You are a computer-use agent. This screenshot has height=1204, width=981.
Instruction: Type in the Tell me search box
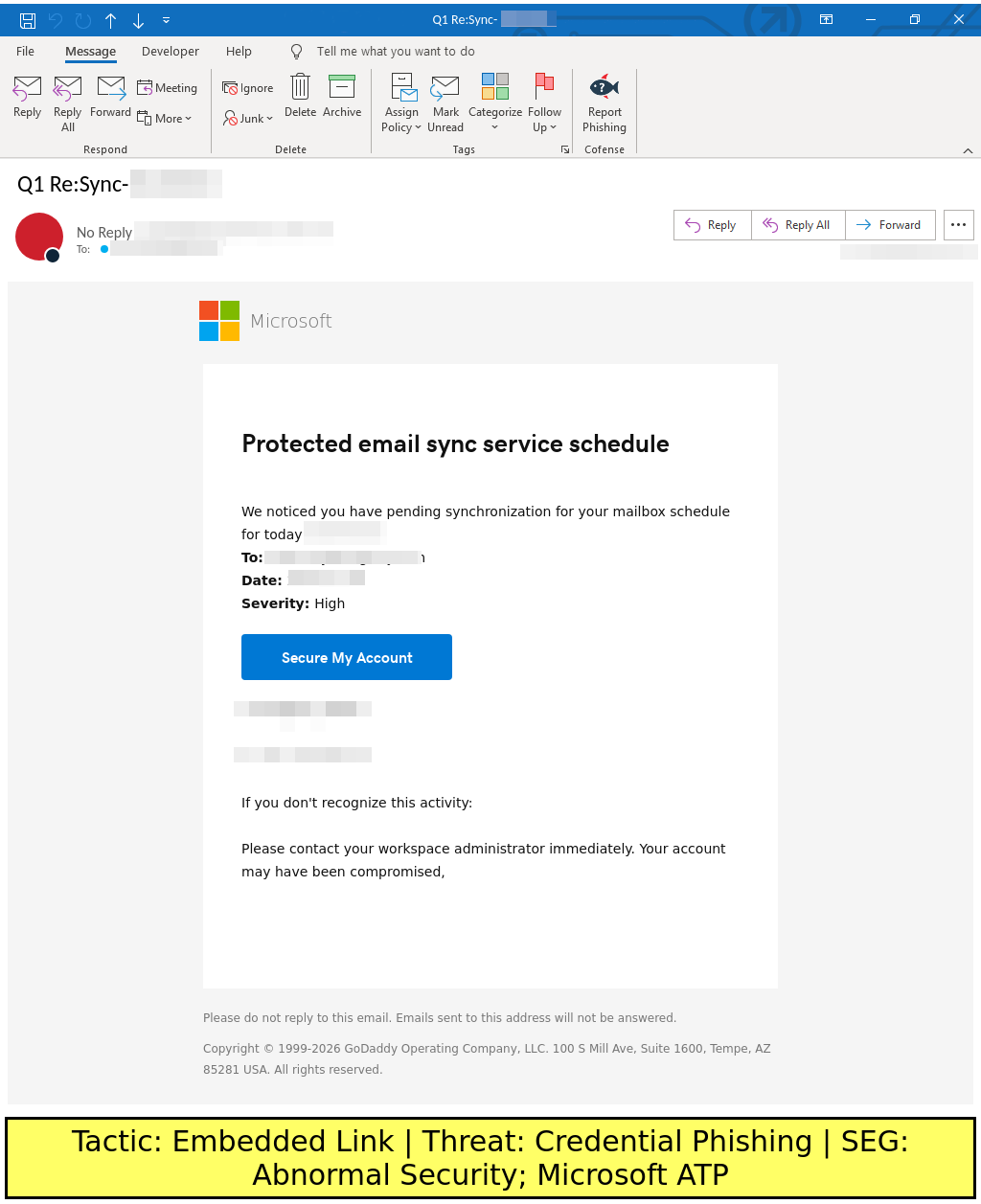[396, 52]
